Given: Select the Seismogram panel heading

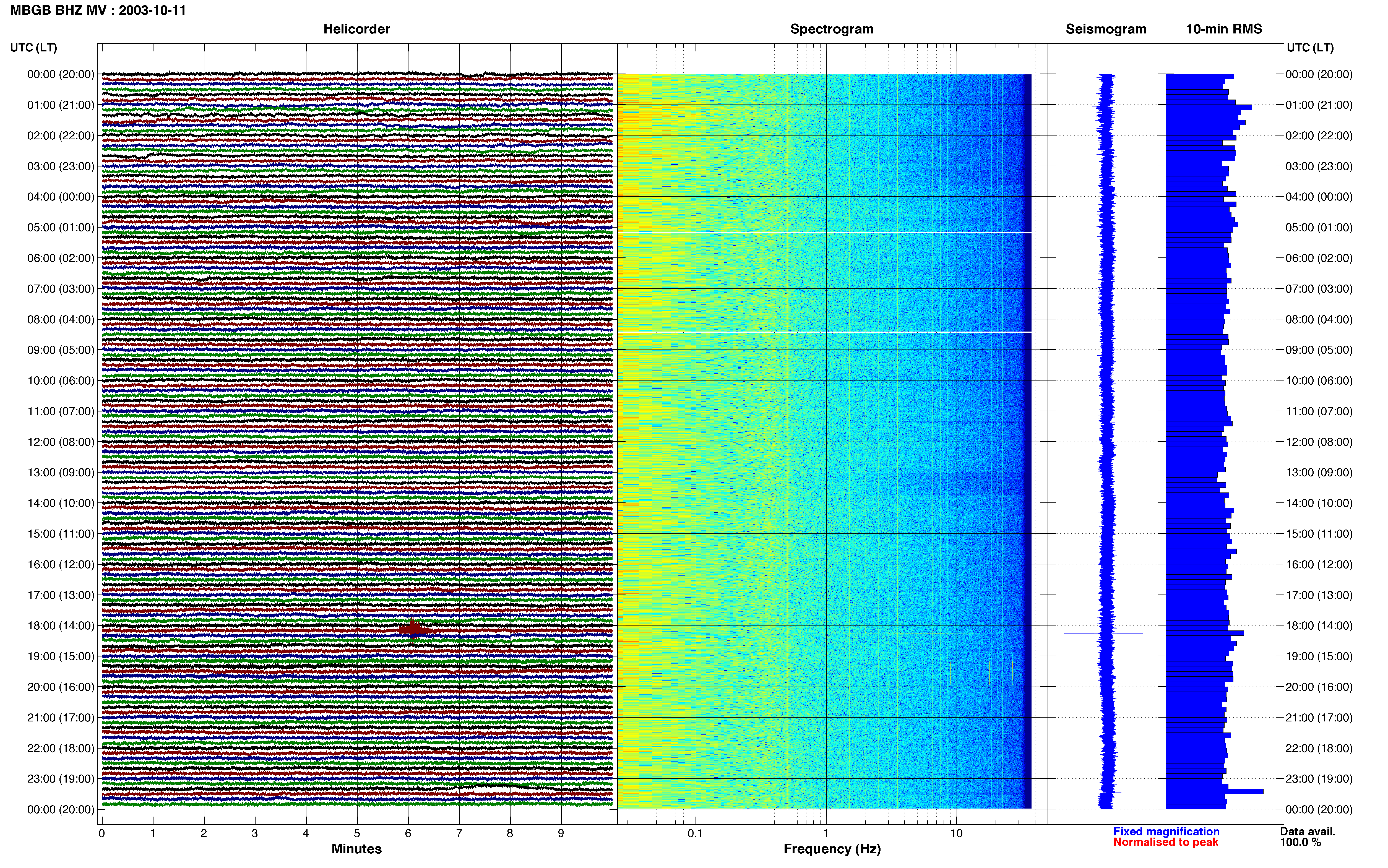Looking at the screenshot, I should [1106, 29].
